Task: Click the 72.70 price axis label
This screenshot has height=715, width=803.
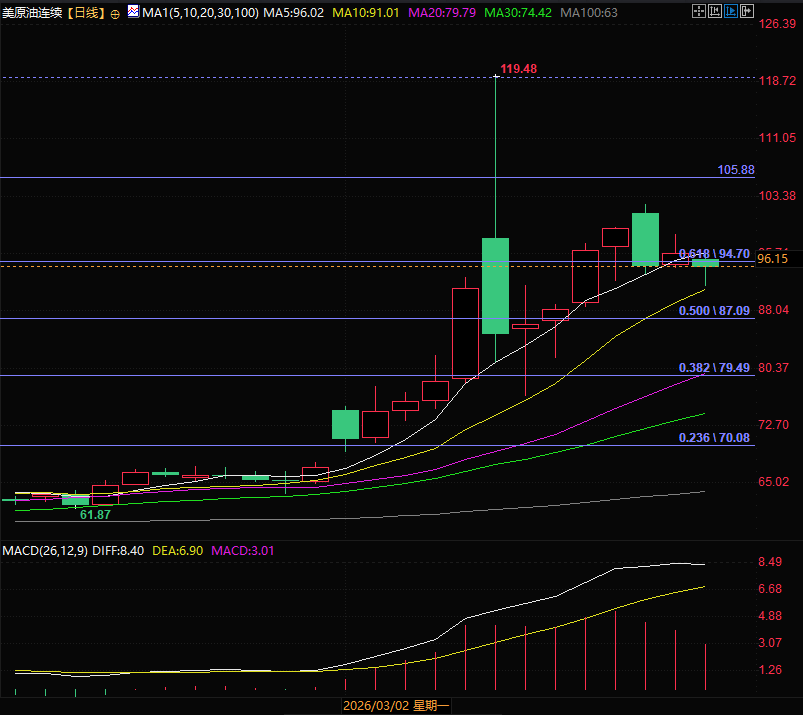Action: coord(773,425)
